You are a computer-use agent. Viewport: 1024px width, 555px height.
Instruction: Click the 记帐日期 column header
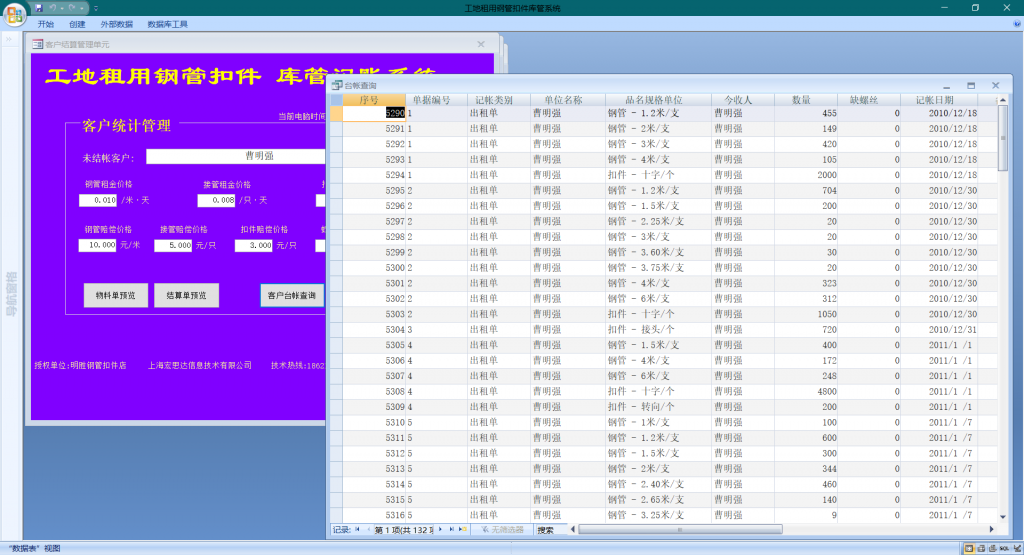934,100
